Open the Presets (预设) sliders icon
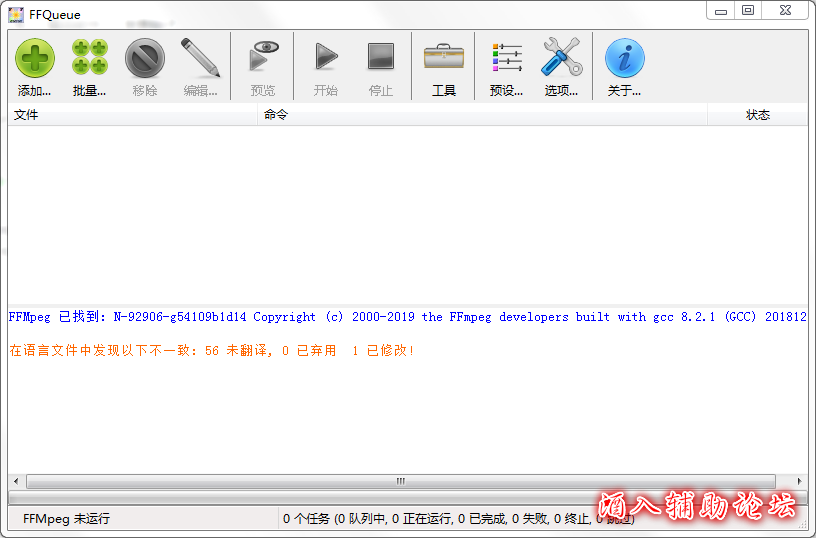 (x=506, y=58)
